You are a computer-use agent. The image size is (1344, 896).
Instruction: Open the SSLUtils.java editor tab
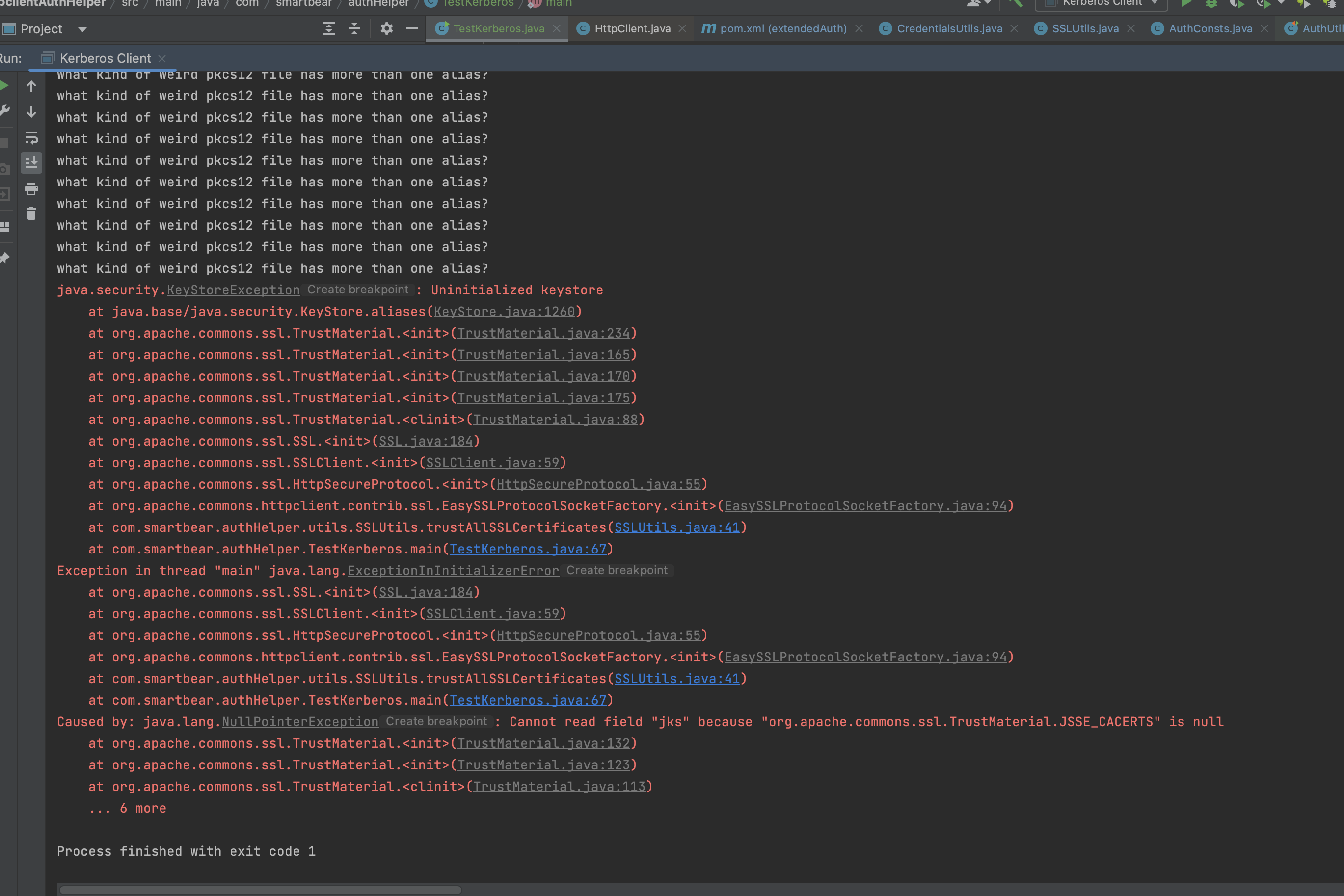(1084, 28)
